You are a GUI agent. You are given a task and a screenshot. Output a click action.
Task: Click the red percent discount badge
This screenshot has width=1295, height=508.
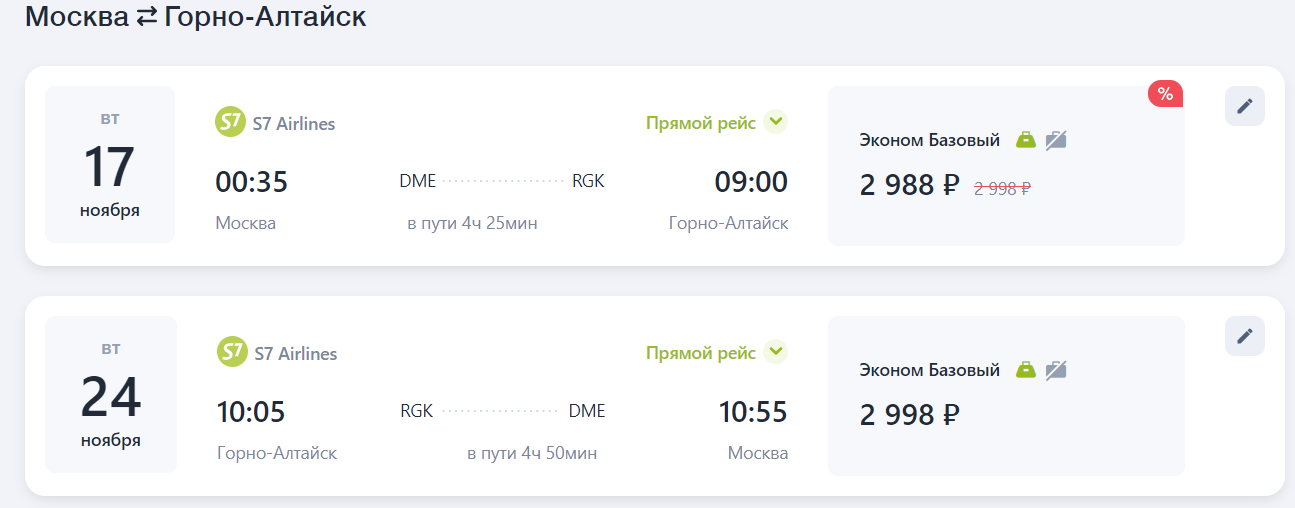[x=1165, y=94]
